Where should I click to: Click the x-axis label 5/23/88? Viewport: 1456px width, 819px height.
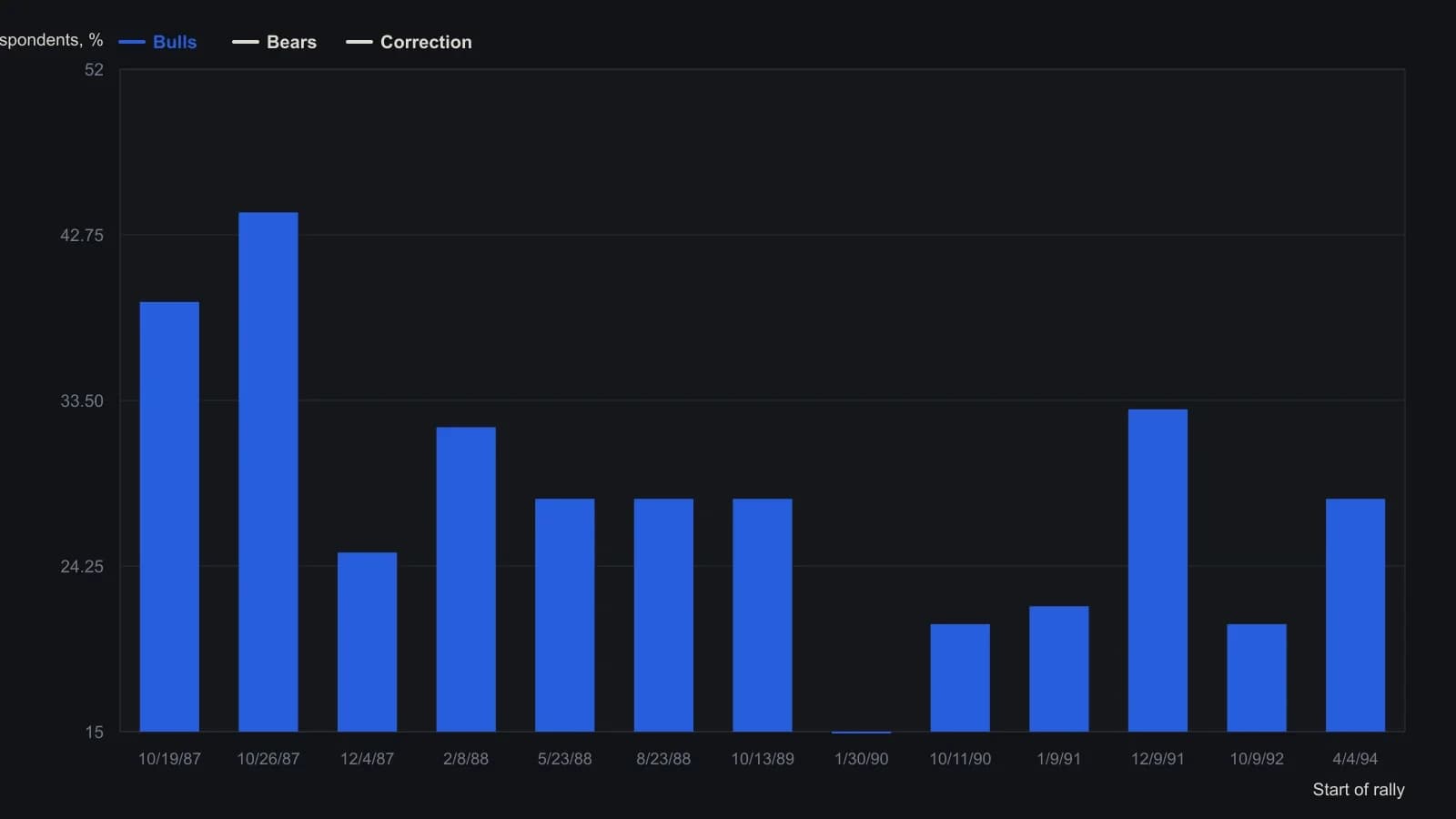pyautogui.click(x=565, y=759)
